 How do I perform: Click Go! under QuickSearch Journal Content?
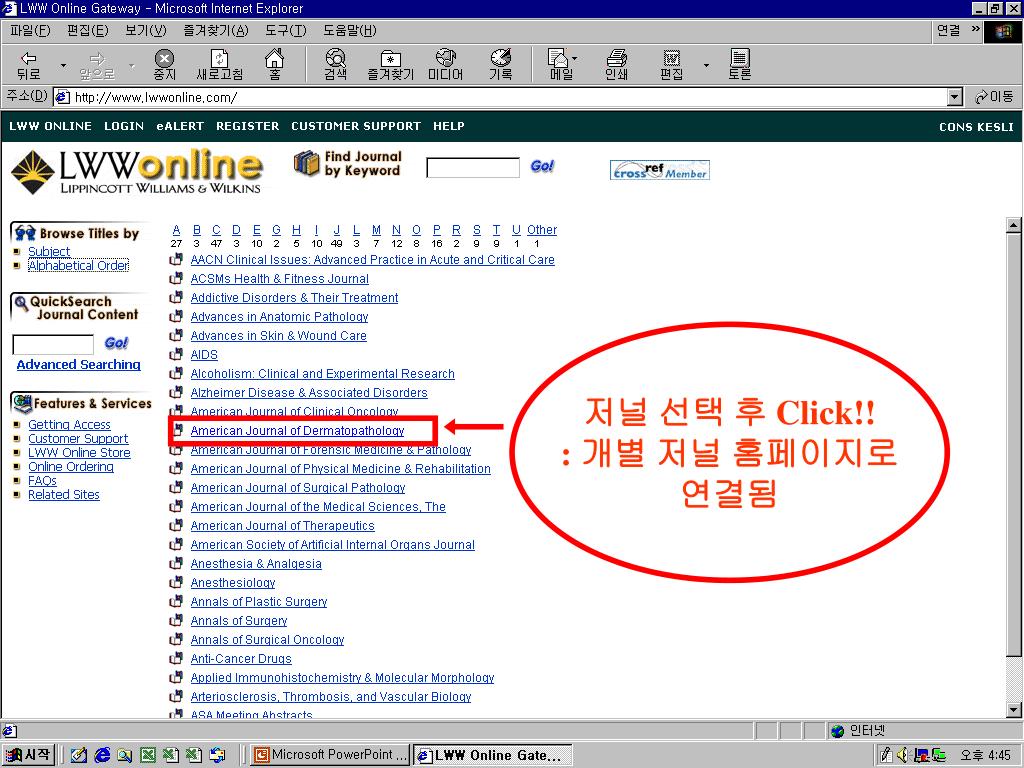point(116,343)
